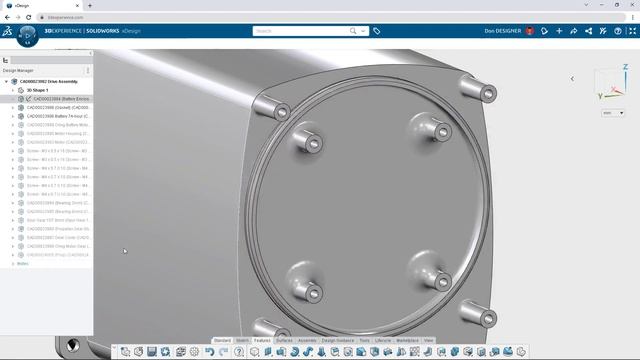Click the browser Reload button

point(28,17)
